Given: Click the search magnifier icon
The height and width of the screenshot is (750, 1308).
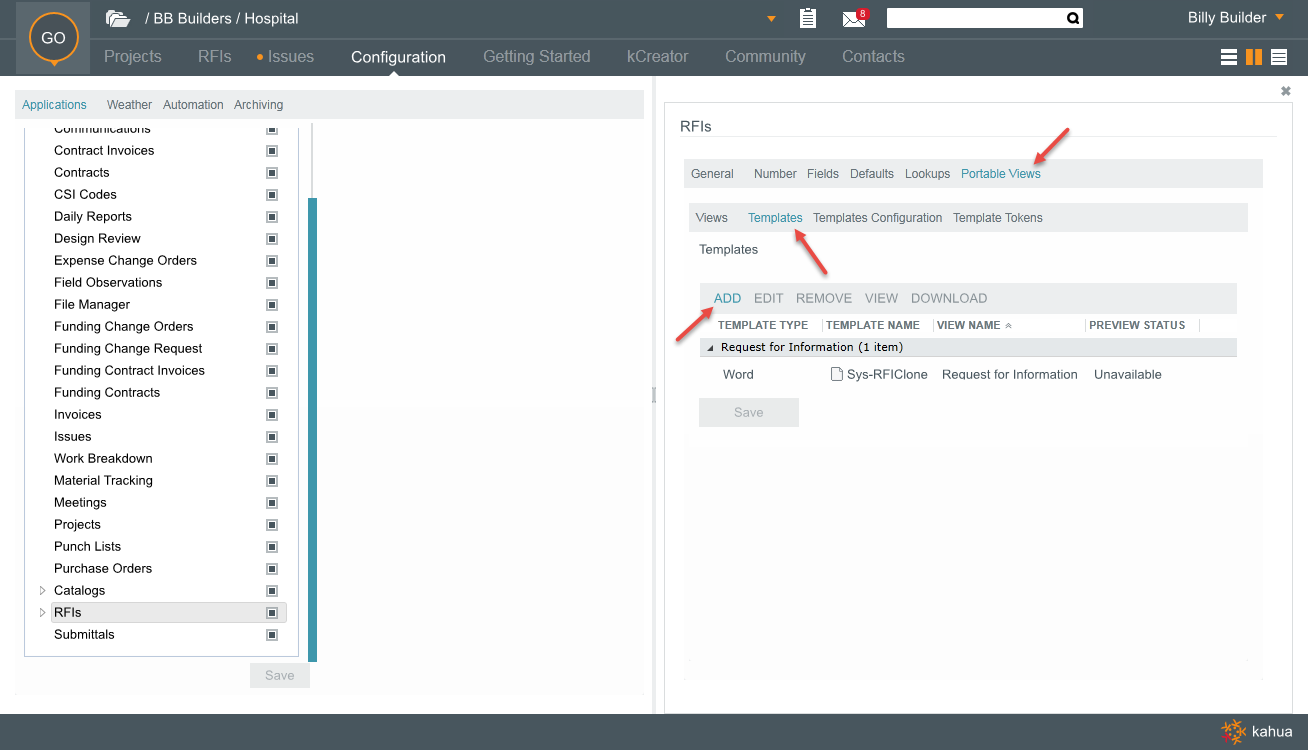Looking at the screenshot, I should point(1072,18).
